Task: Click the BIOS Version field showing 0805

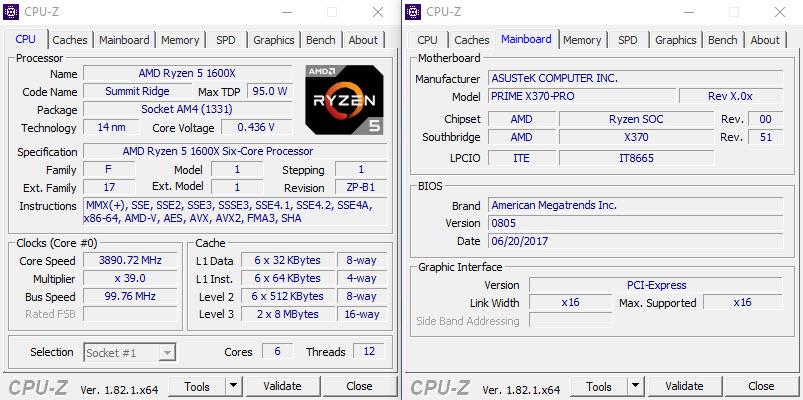Action: tap(635, 223)
